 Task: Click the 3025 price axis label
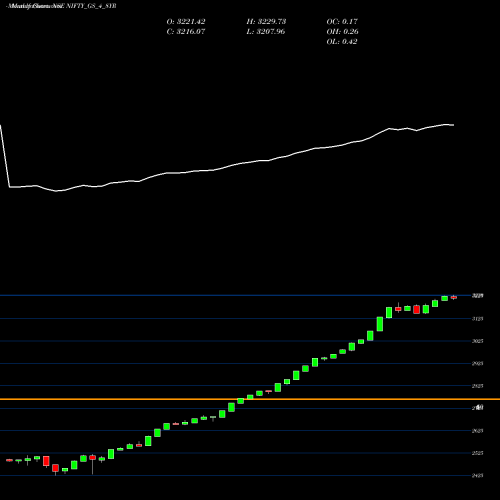point(477,341)
